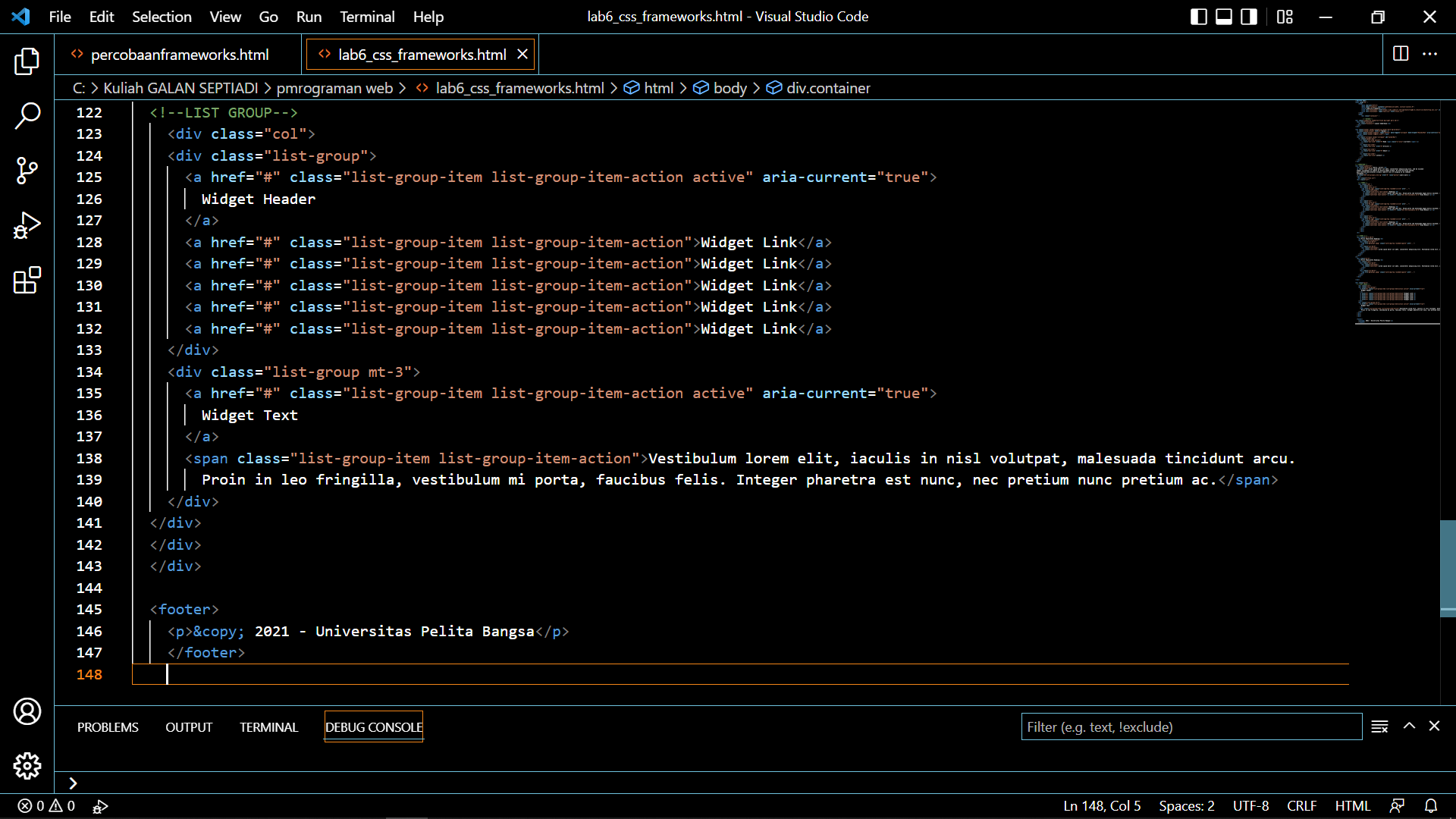This screenshot has height=819, width=1456.
Task: Open the Extensions view
Action: 27,280
